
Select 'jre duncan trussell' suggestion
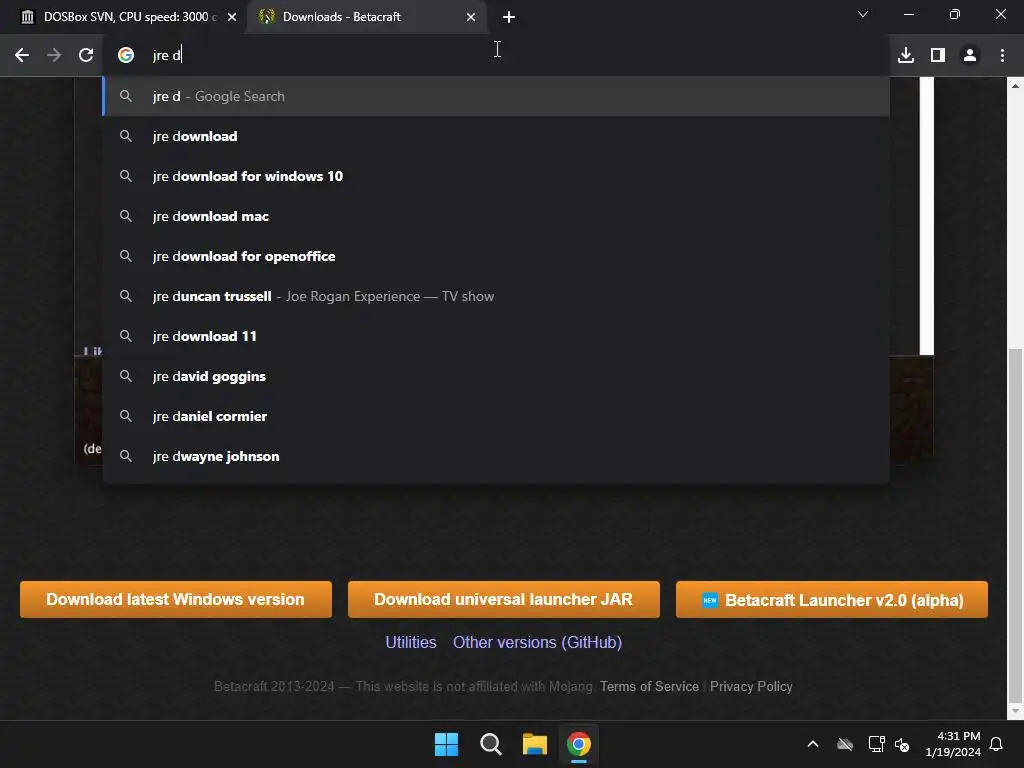496,296
